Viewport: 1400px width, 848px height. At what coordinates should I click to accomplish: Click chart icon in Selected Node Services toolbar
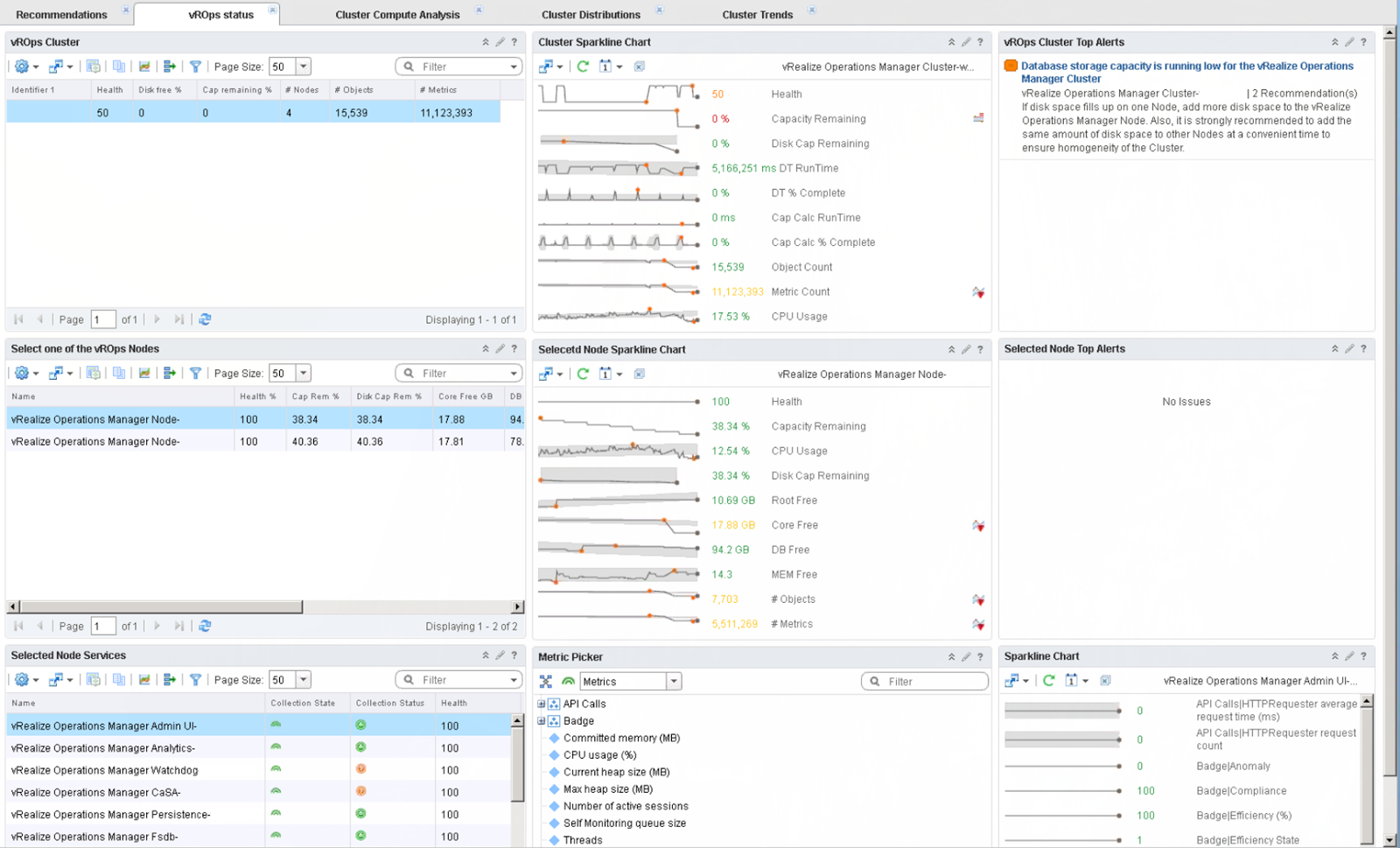[144, 680]
